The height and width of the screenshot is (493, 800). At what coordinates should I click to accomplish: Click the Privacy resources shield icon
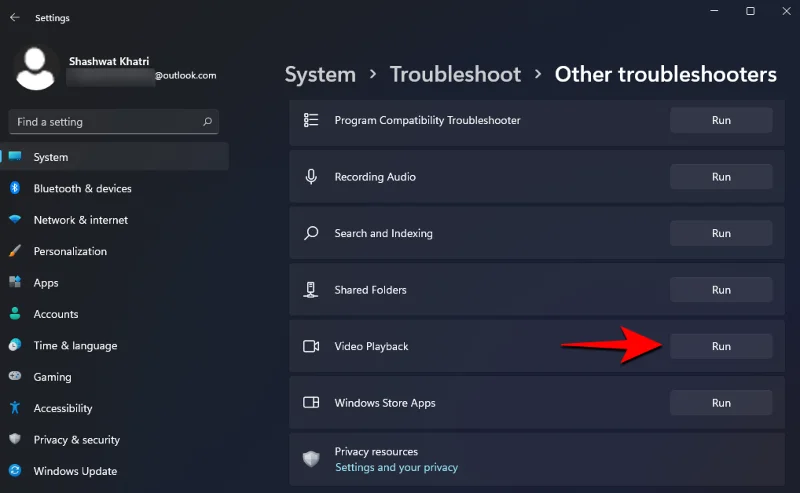point(311,459)
